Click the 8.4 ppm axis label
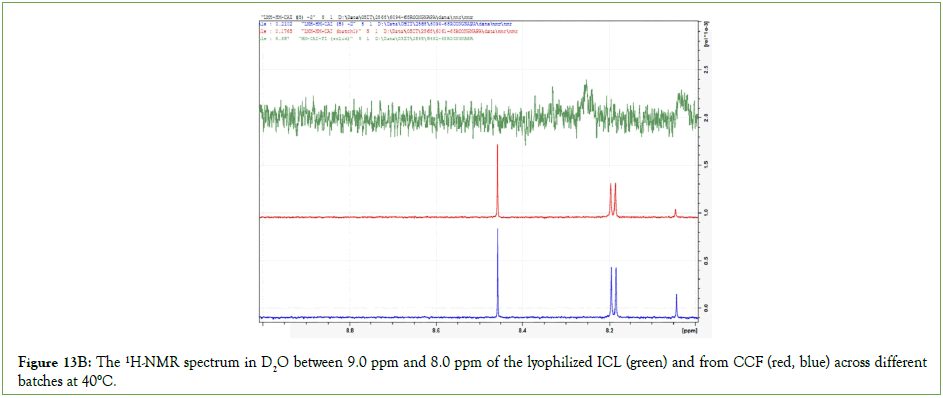Screen dimensions: 943x398 pos(522,330)
